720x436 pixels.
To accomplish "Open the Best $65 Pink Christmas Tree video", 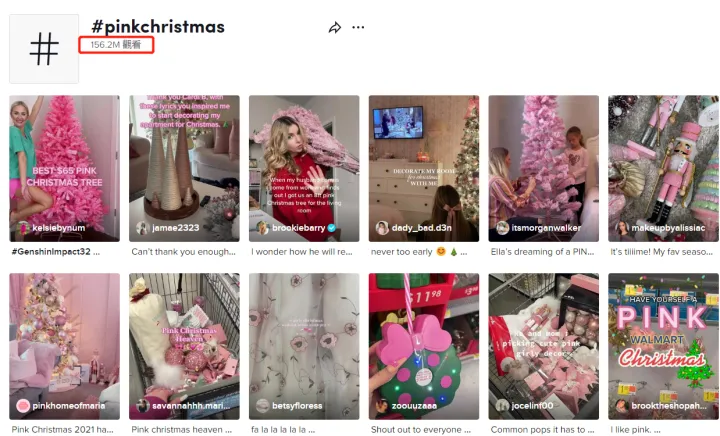I will coord(65,168).
